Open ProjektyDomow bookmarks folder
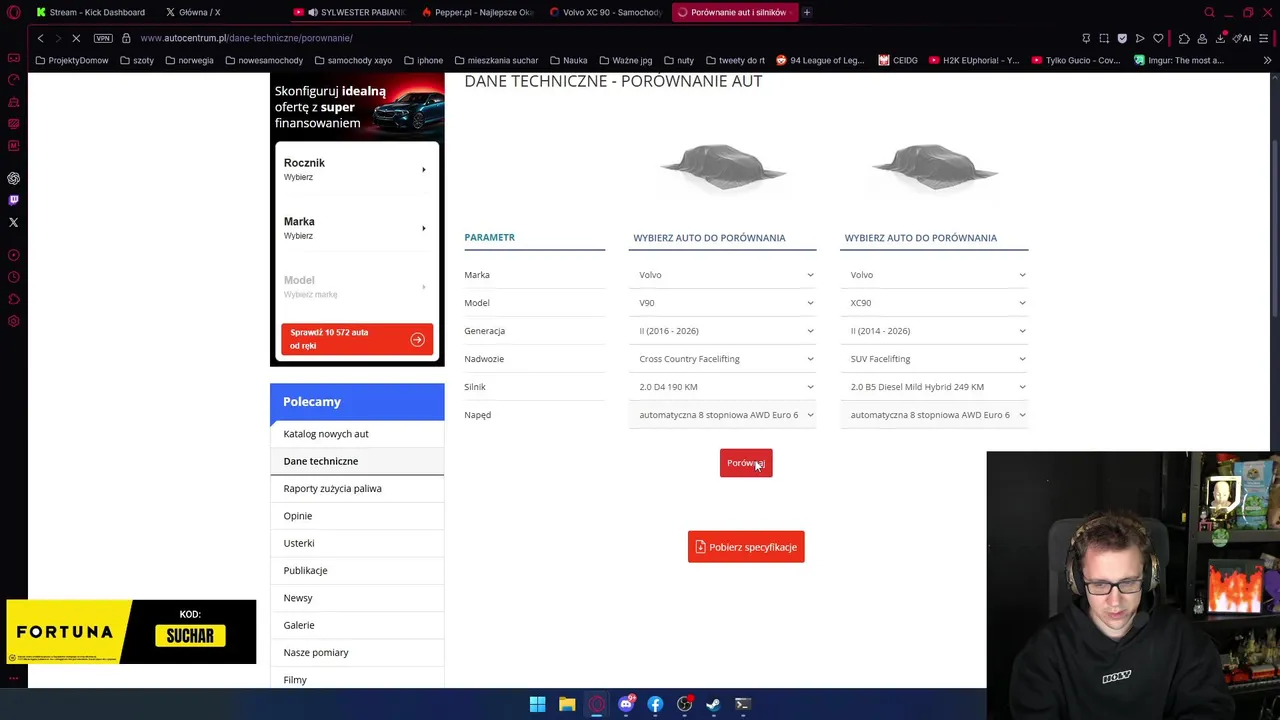1280x720 pixels. [x=71, y=60]
